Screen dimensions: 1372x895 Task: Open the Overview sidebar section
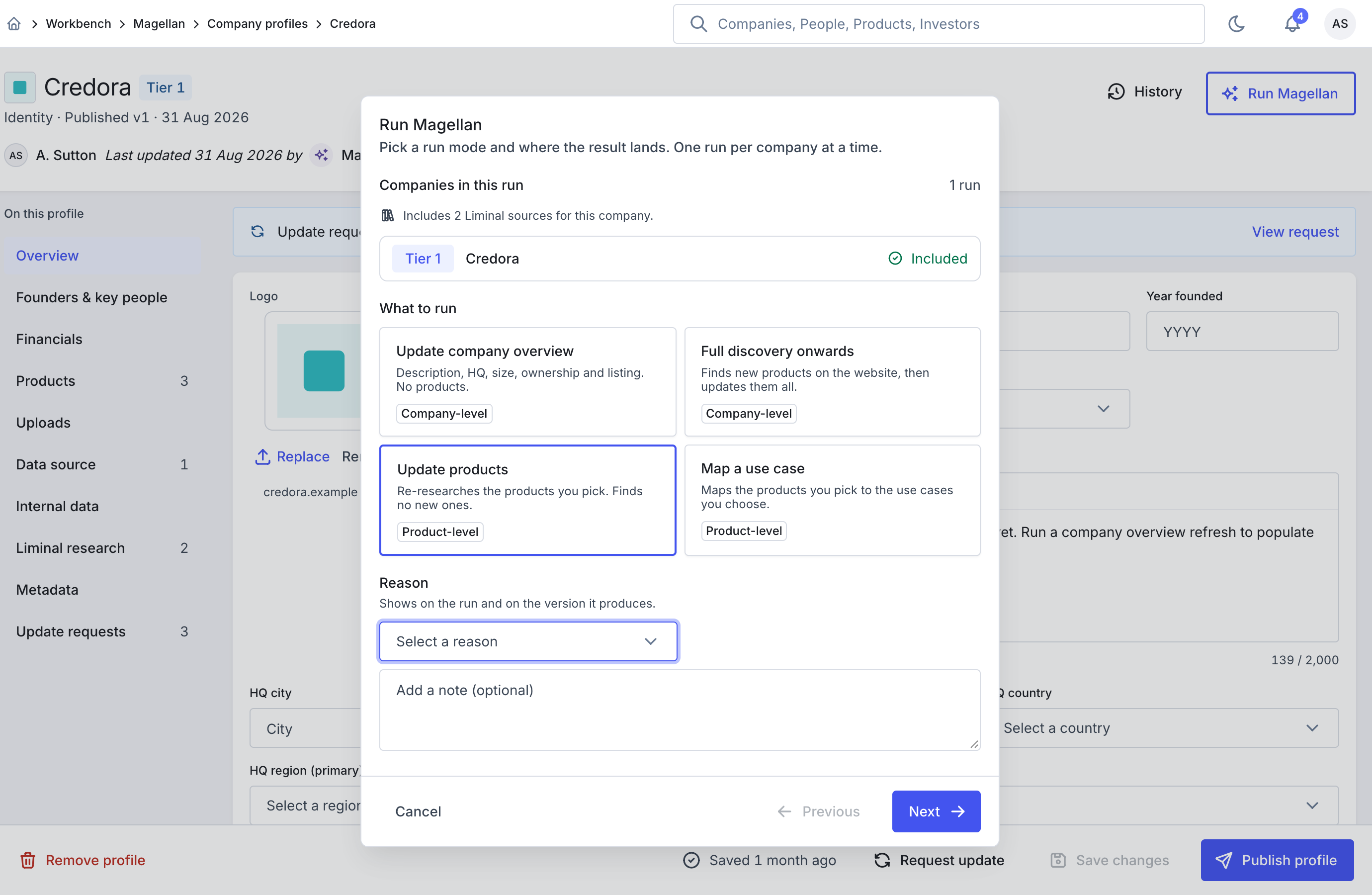coord(102,256)
